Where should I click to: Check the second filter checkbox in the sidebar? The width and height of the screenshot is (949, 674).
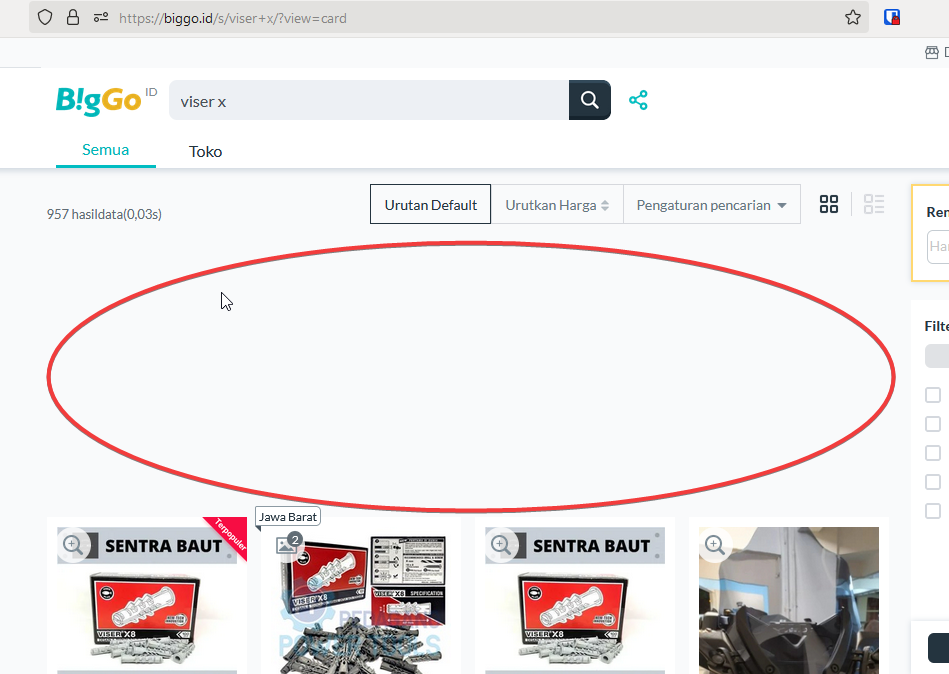pyautogui.click(x=932, y=423)
